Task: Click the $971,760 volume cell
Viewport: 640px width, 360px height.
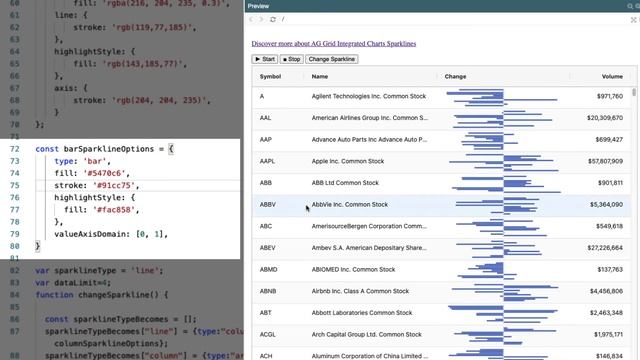Action: point(609,96)
